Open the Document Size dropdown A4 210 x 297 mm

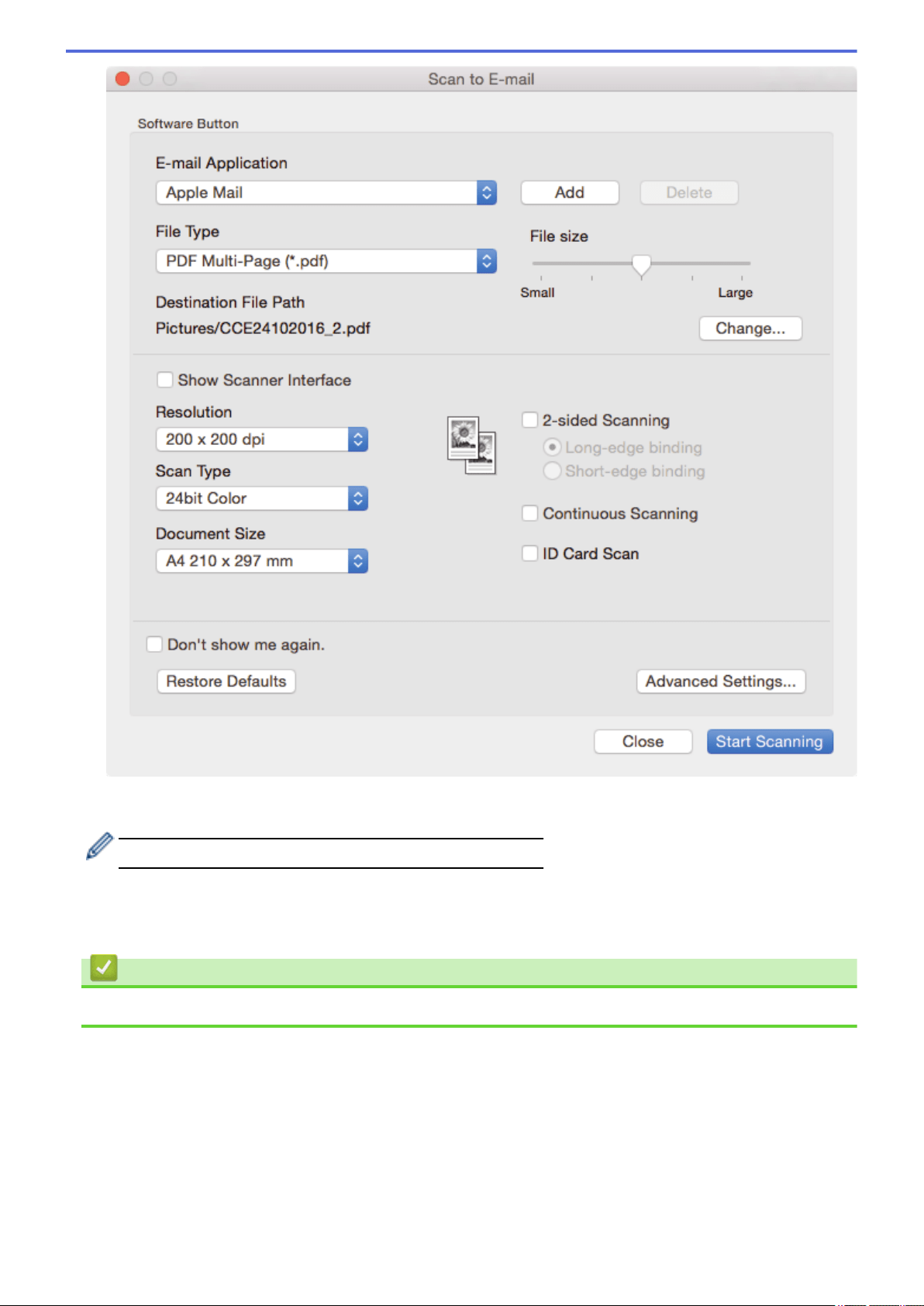coord(262,561)
